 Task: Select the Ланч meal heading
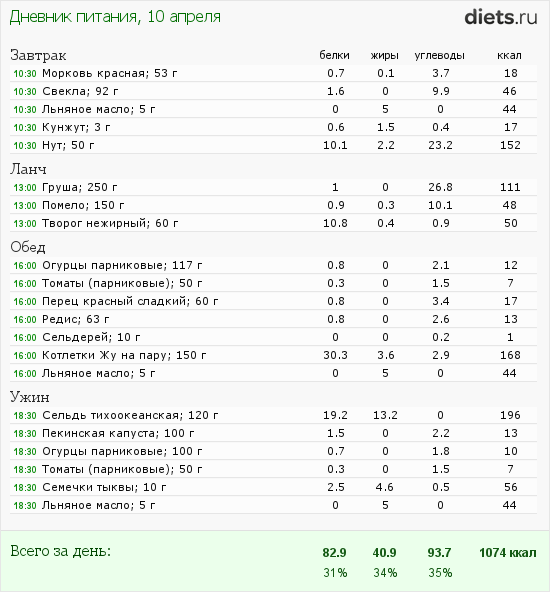[x=28, y=169]
